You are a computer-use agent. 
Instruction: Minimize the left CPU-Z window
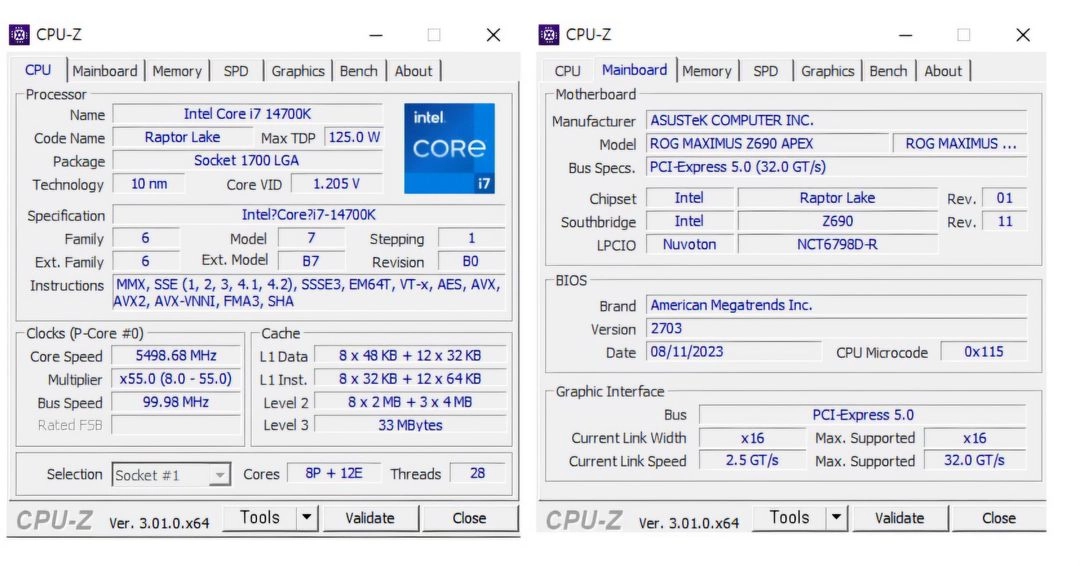tap(375, 35)
